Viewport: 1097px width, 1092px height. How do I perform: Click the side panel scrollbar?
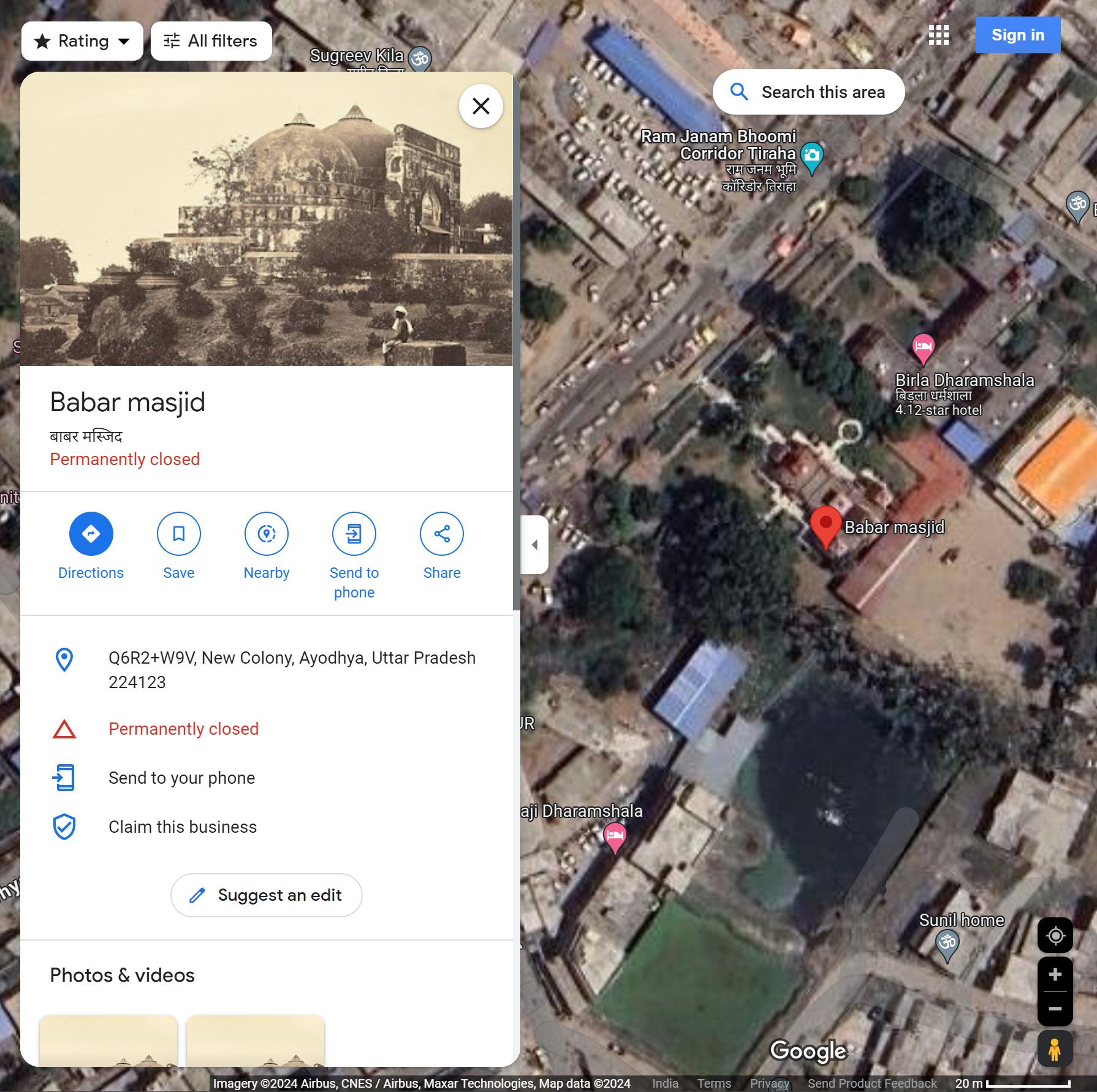coord(517,343)
